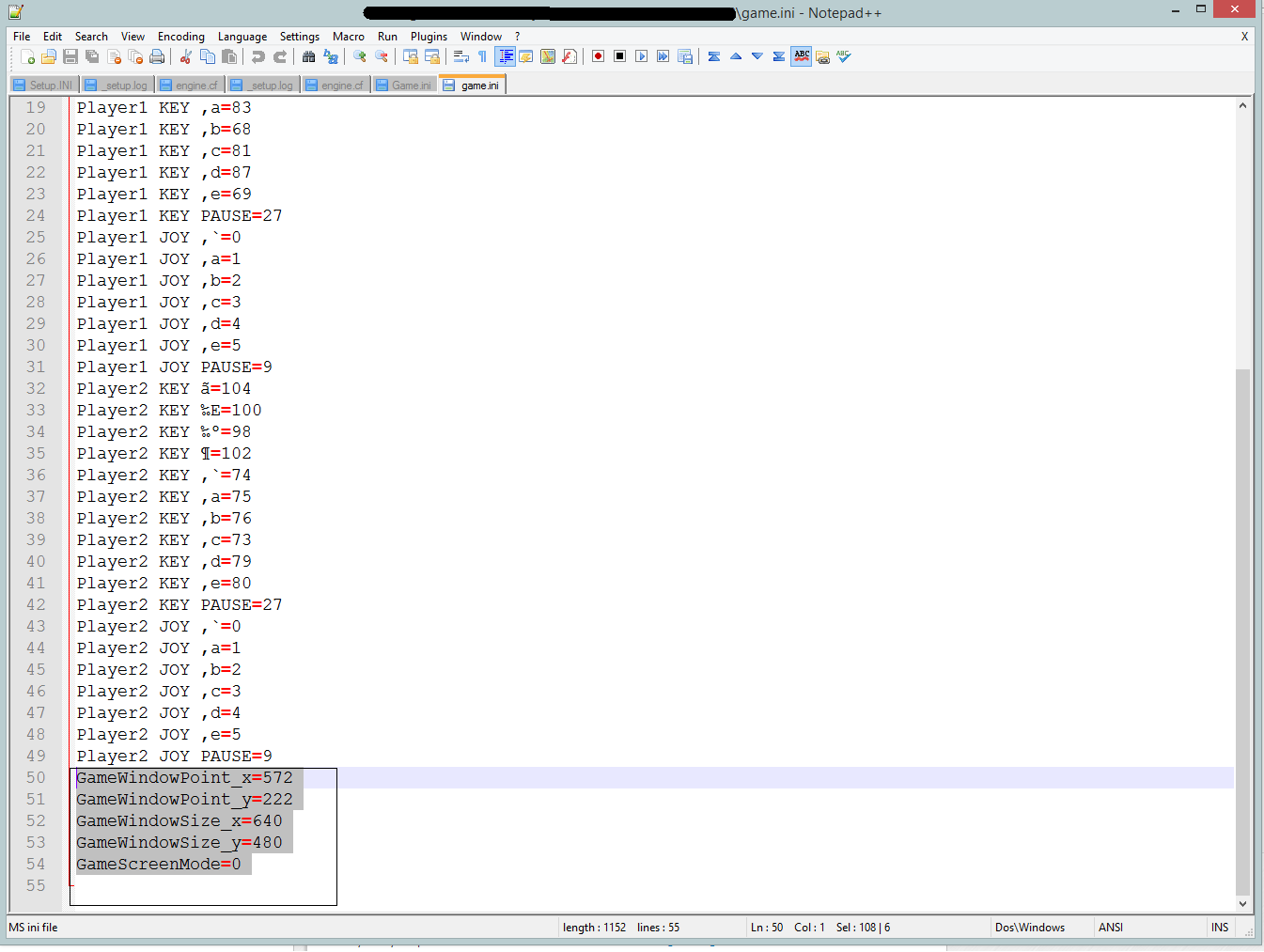The width and height of the screenshot is (1264, 952).
Task: Toggle the highlighted ABC spell-check toolbar button
Action: click(x=802, y=56)
